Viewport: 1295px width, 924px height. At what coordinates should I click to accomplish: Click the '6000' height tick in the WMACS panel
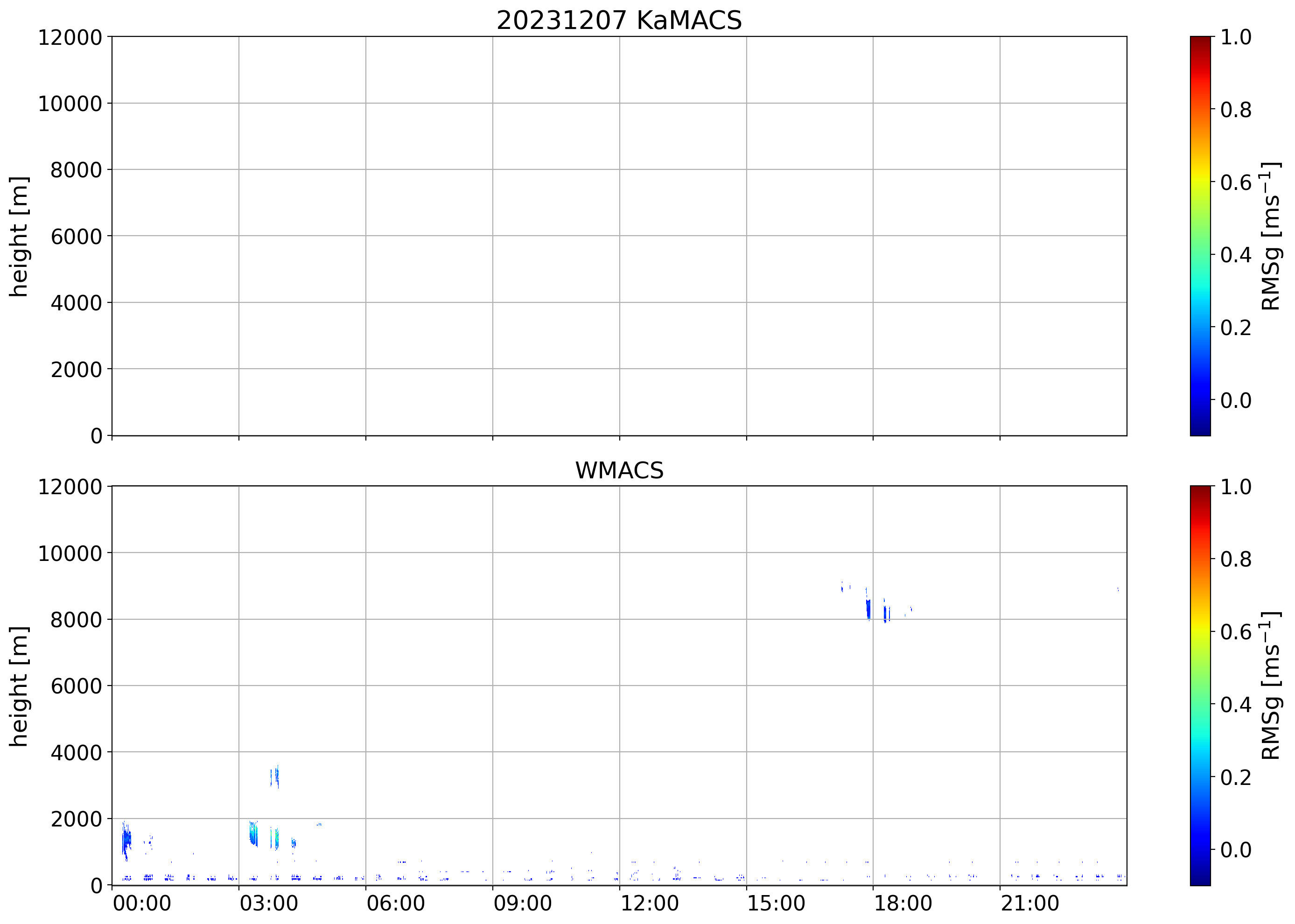76,686
